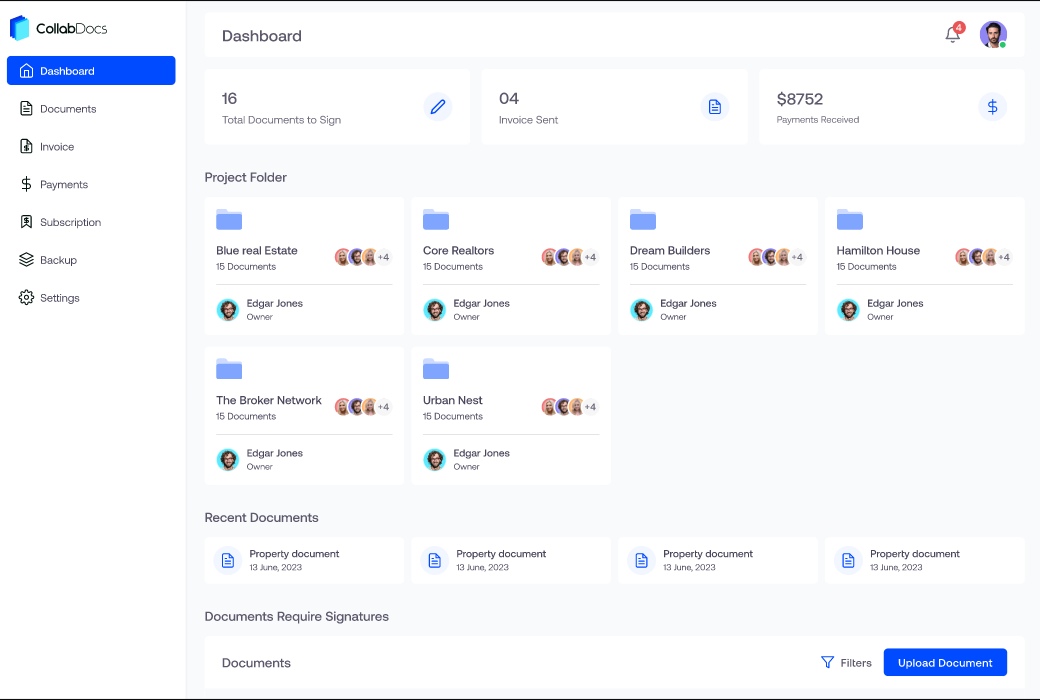Expand +4 members on Core Realtors
1040x700 pixels.
pos(590,257)
